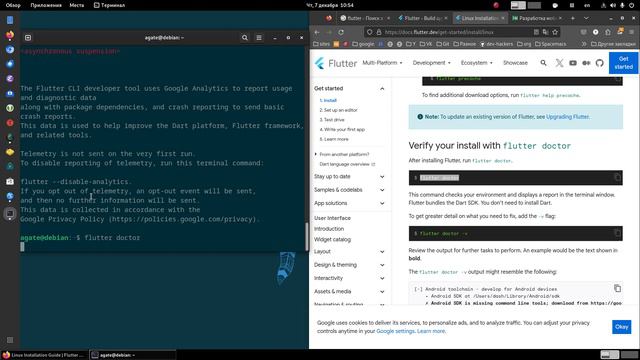Open the dev-hackers bookmark folder
This screenshot has width=640, height=360.
(496, 44)
